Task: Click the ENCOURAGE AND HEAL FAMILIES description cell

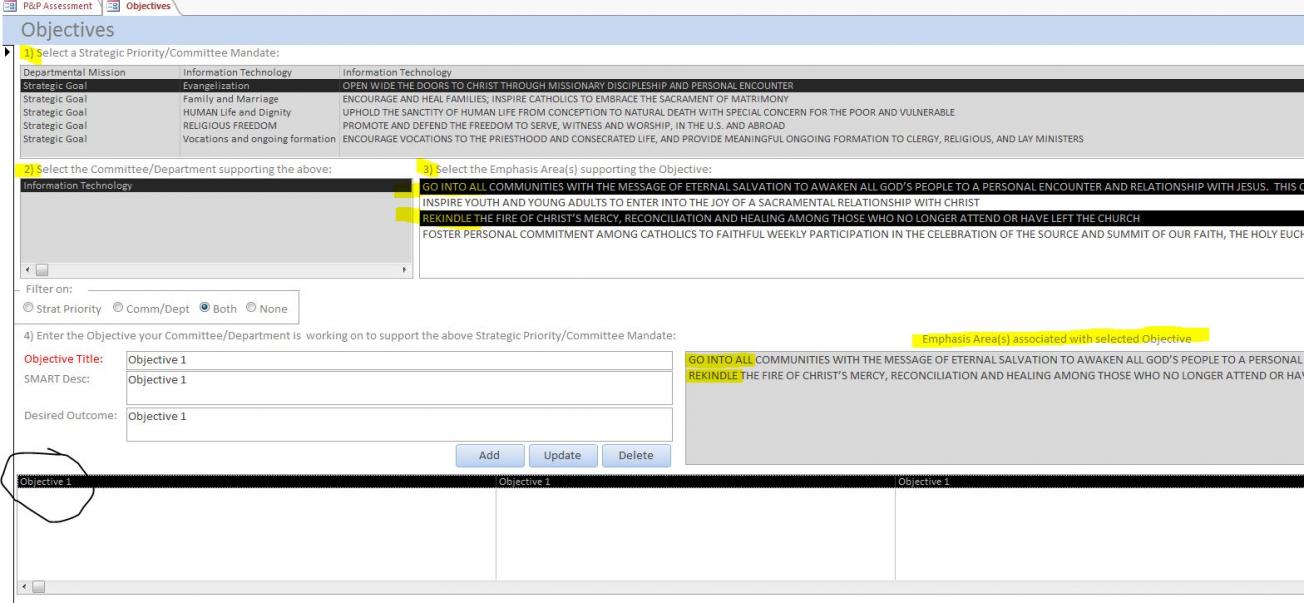Action: (x=565, y=99)
